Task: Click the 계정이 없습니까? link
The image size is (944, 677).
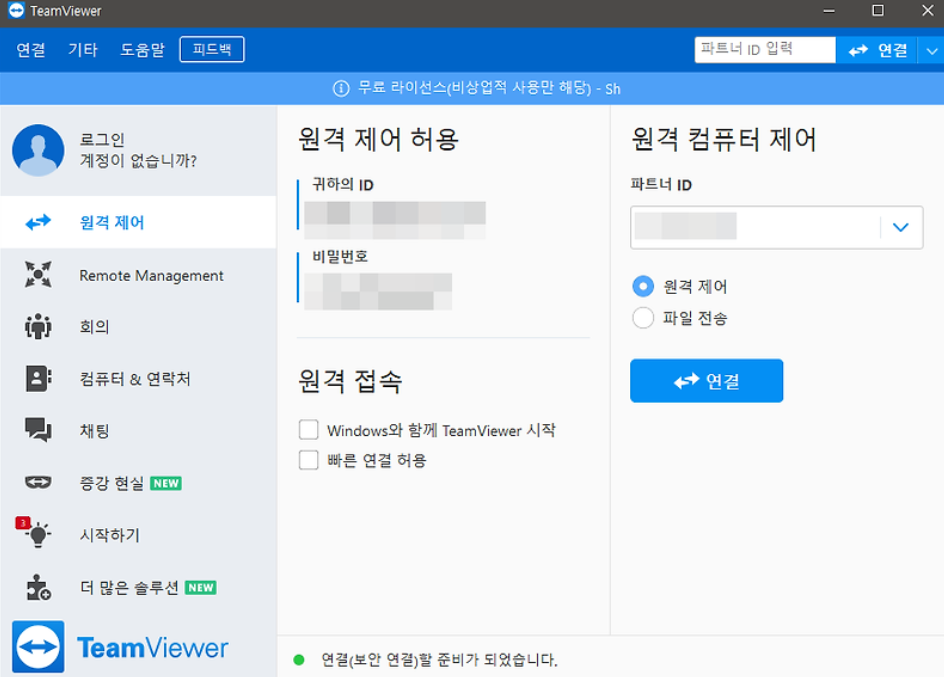Action: coord(138,161)
